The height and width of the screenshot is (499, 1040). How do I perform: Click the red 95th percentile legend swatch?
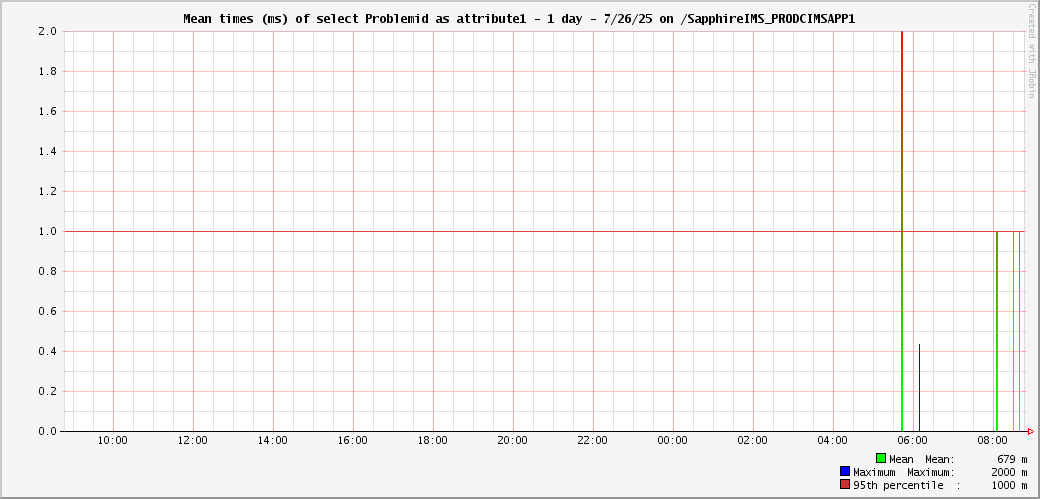pos(844,484)
